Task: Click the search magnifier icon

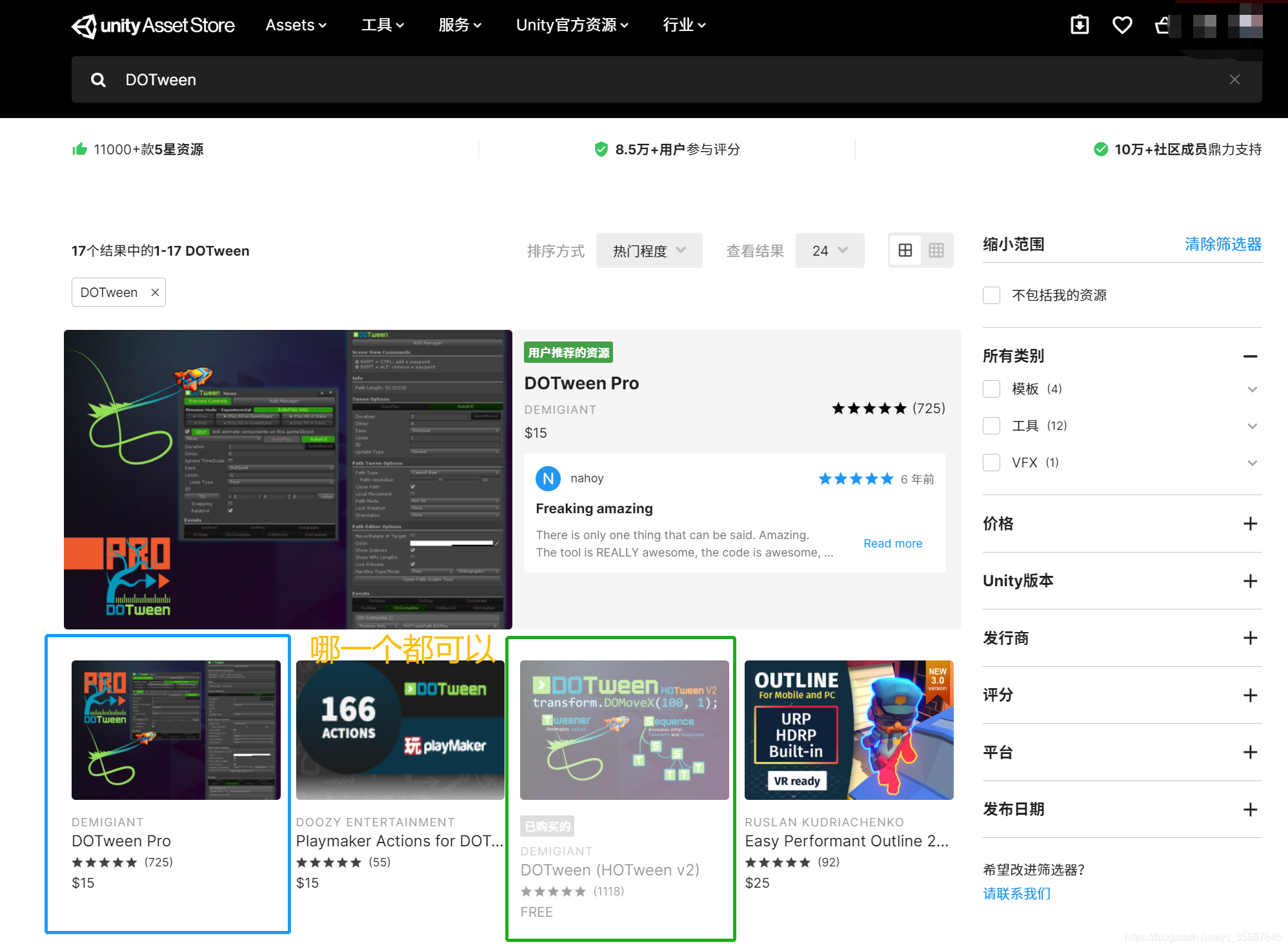Action: pos(98,80)
